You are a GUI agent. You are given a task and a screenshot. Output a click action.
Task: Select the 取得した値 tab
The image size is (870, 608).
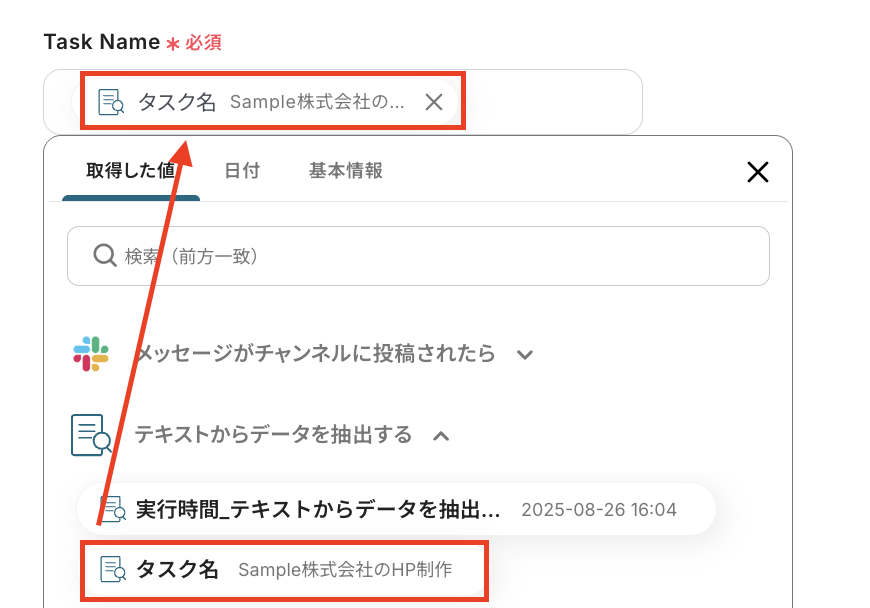[131, 171]
